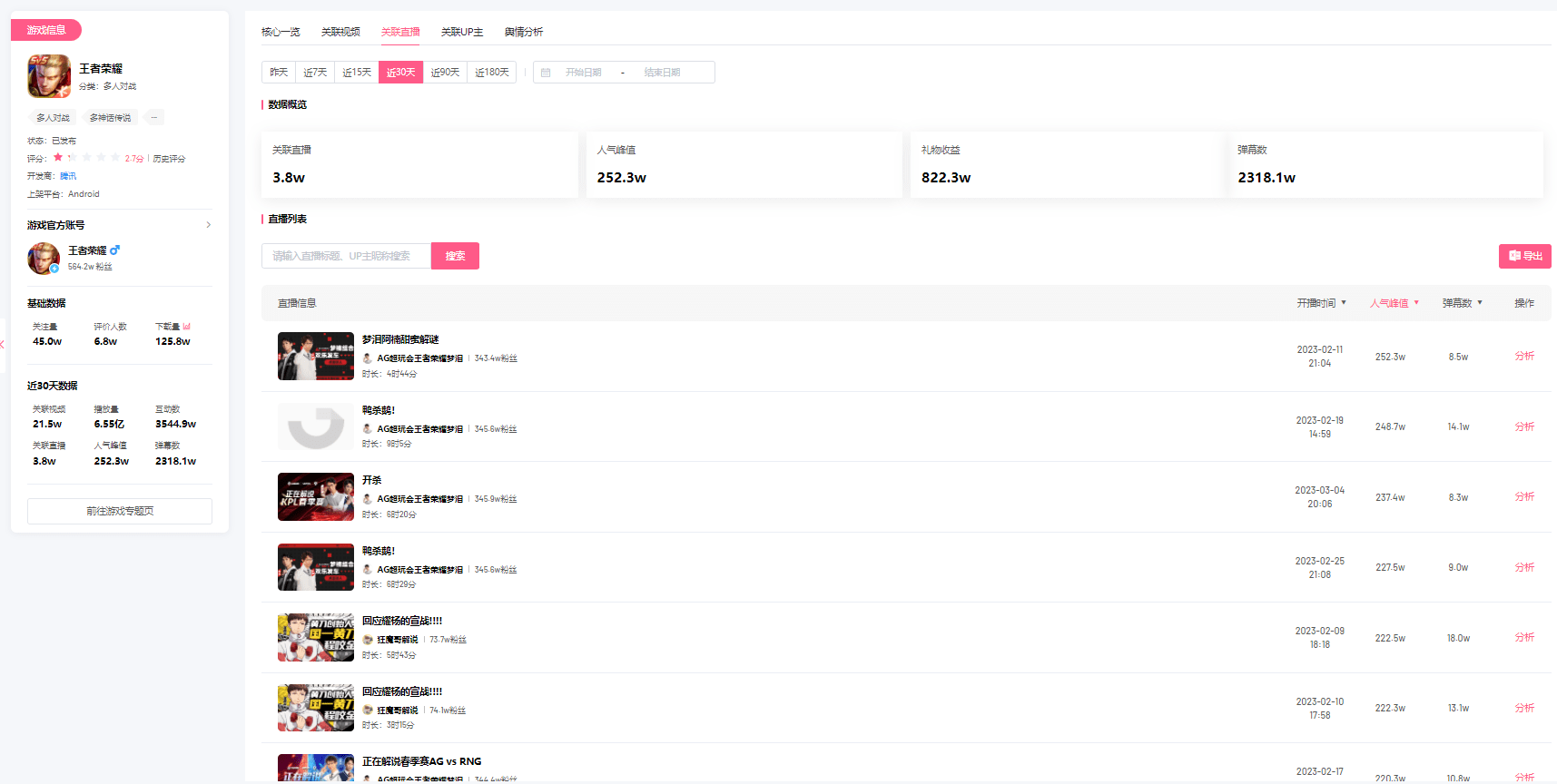Image resolution: width=1557 pixels, height=784 pixels.
Task: Select the 近30天 time range
Action: pos(401,73)
